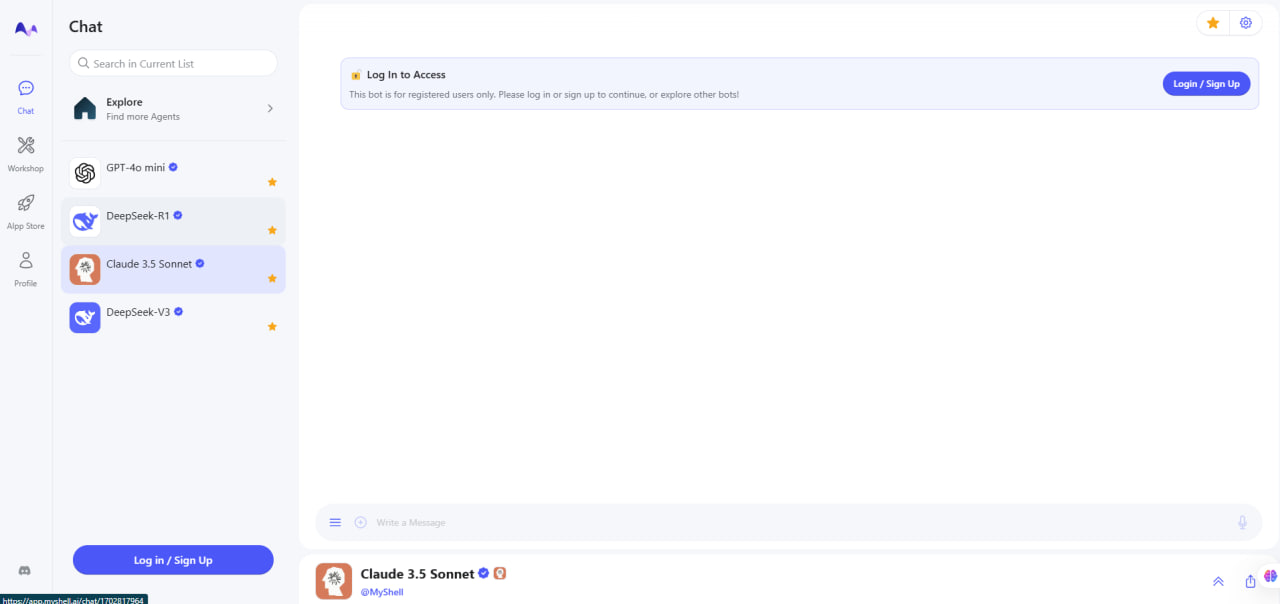This screenshot has width=1280, height=604.
Task: Open the Chat section in sidebar
Action: pyautogui.click(x=26, y=97)
